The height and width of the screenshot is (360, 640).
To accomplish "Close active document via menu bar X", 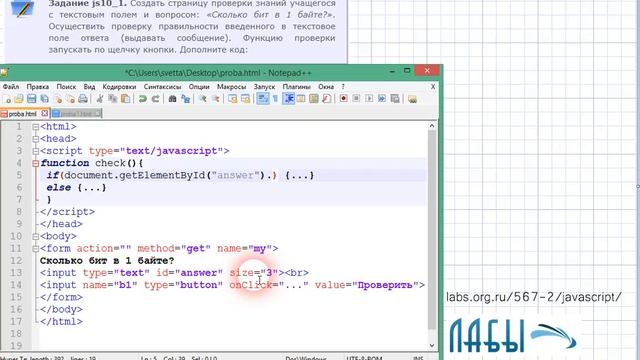I will (x=433, y=87).
